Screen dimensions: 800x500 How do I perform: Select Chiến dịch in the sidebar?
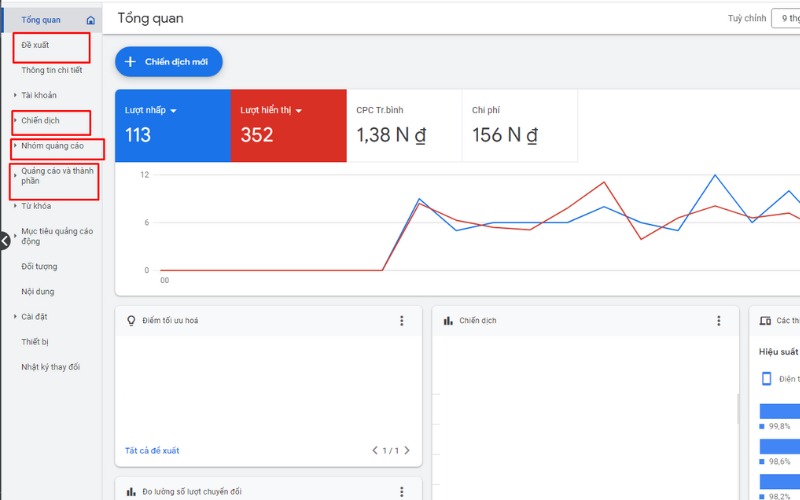pyautogui.click(x=41, y=121)
